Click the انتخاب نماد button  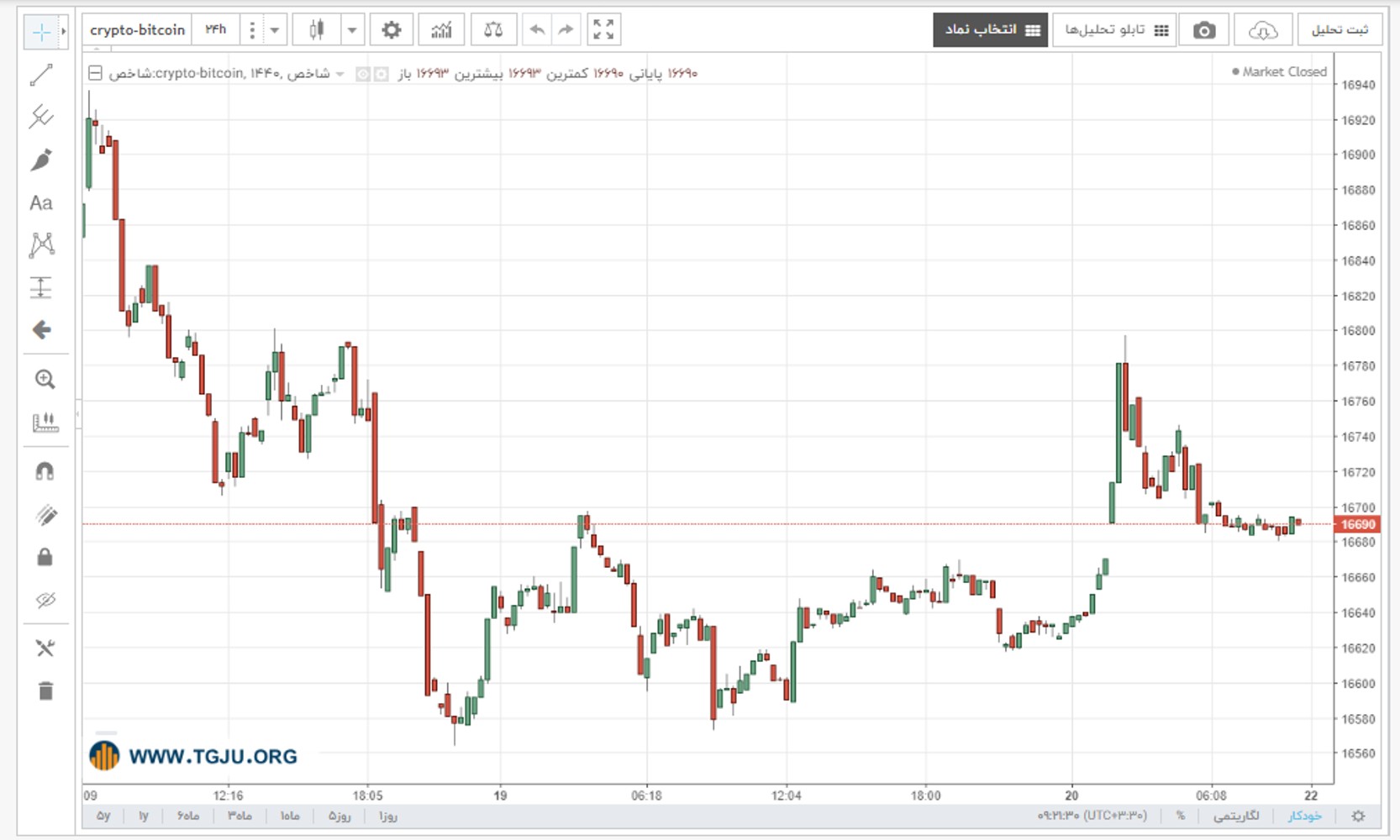991,30
